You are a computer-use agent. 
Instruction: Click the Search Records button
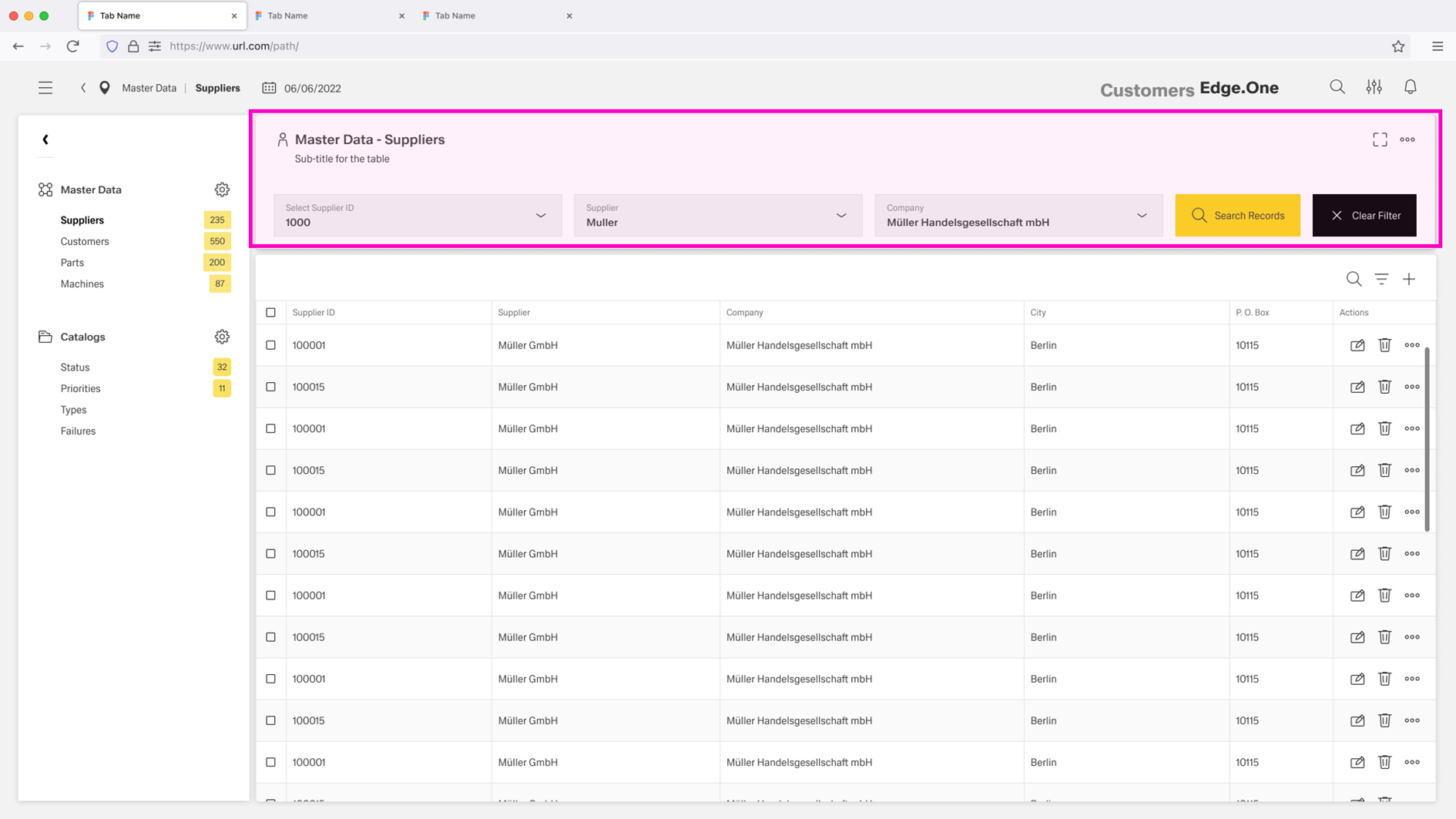coord(1237,216)
